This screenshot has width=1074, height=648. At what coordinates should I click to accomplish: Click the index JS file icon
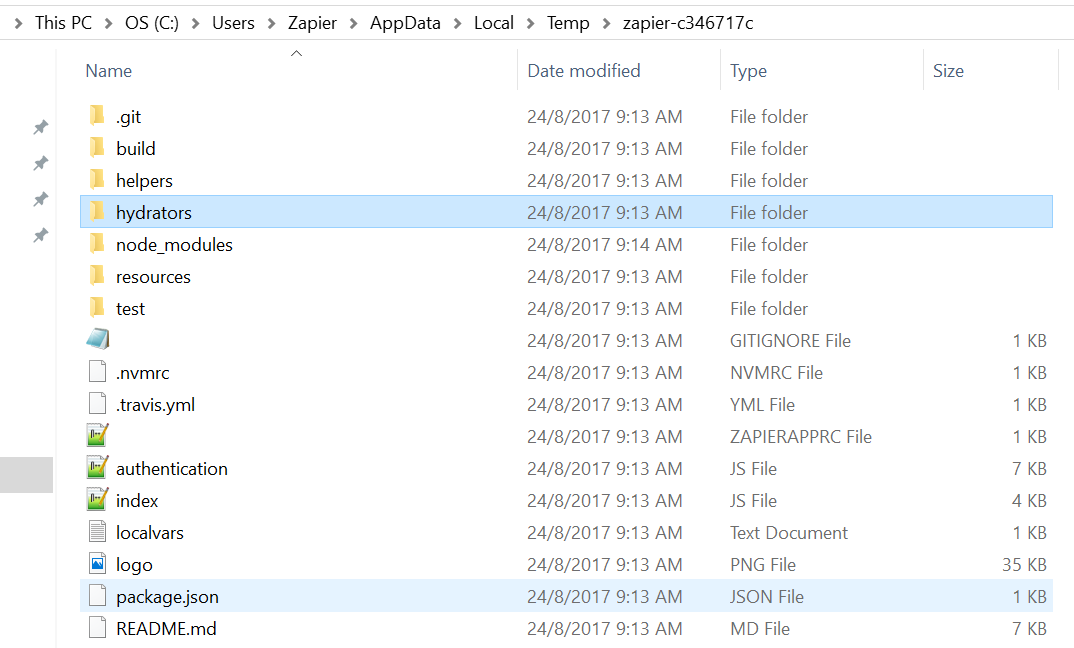97,499
